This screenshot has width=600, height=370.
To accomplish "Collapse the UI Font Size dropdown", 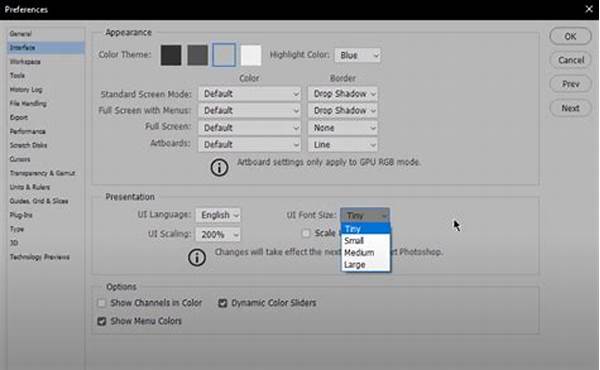I will [x=365, y=215].
